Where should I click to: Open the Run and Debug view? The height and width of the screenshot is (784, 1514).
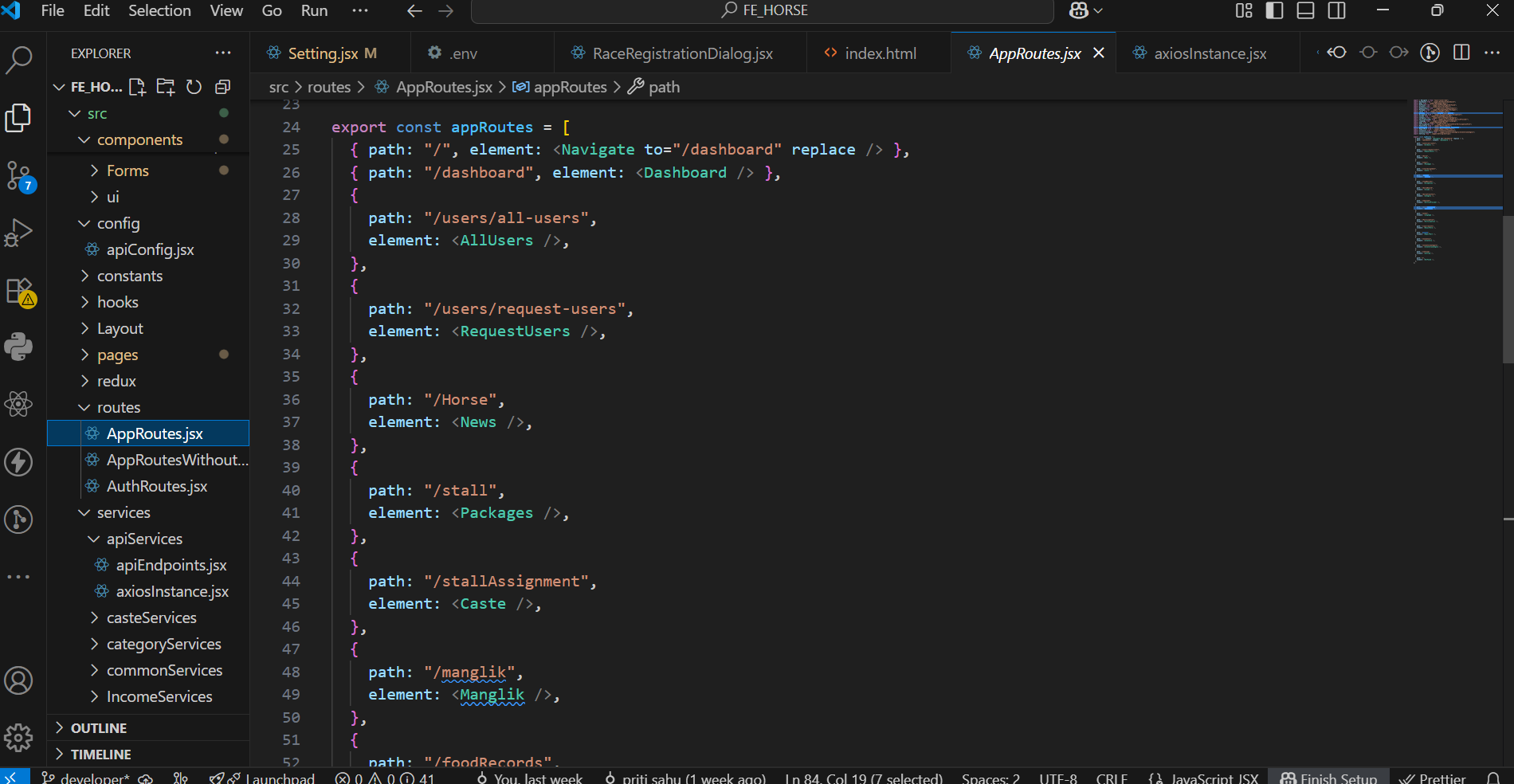click(19, 233)
